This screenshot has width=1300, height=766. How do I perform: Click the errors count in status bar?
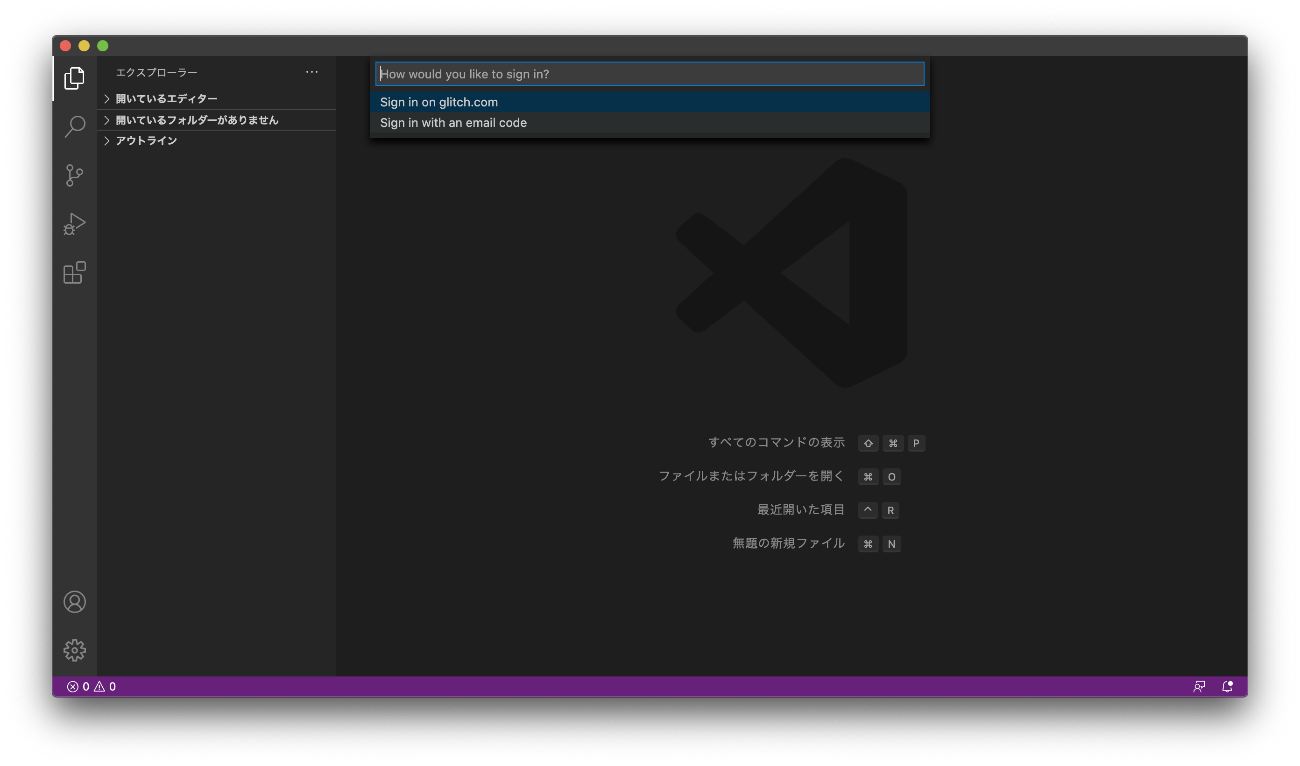point(78,687)
